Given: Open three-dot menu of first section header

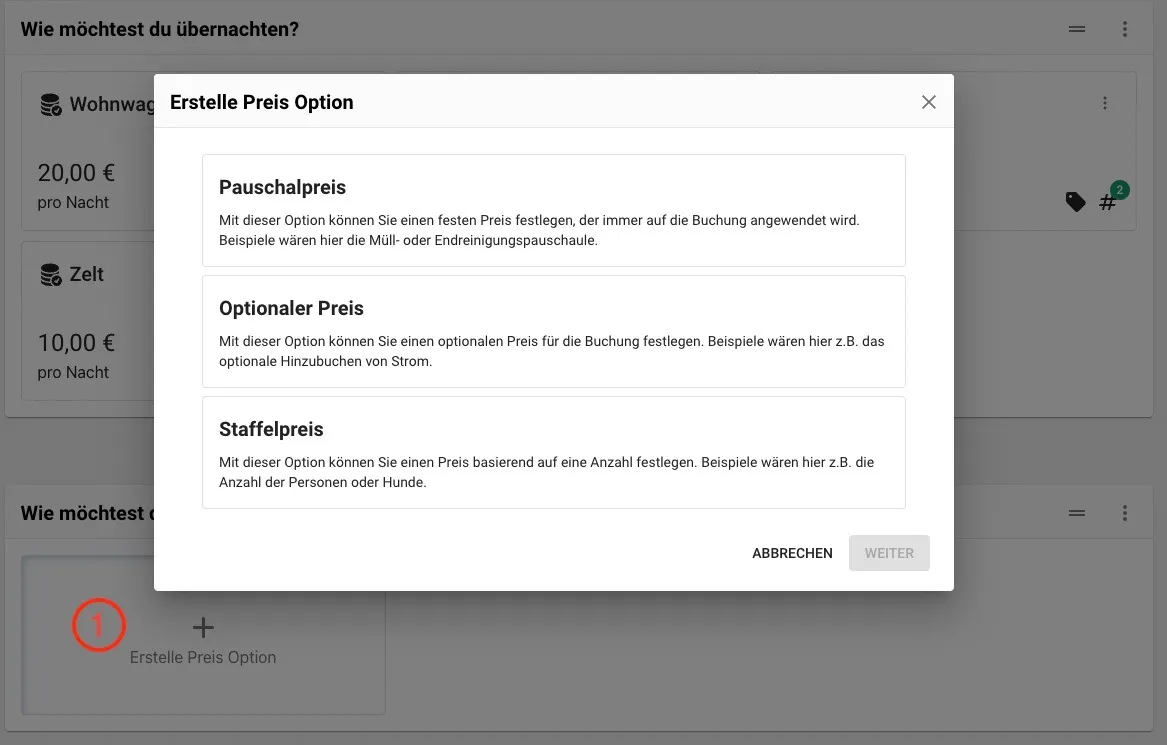Looking at the screenshot, I should tap(1125, 29).
